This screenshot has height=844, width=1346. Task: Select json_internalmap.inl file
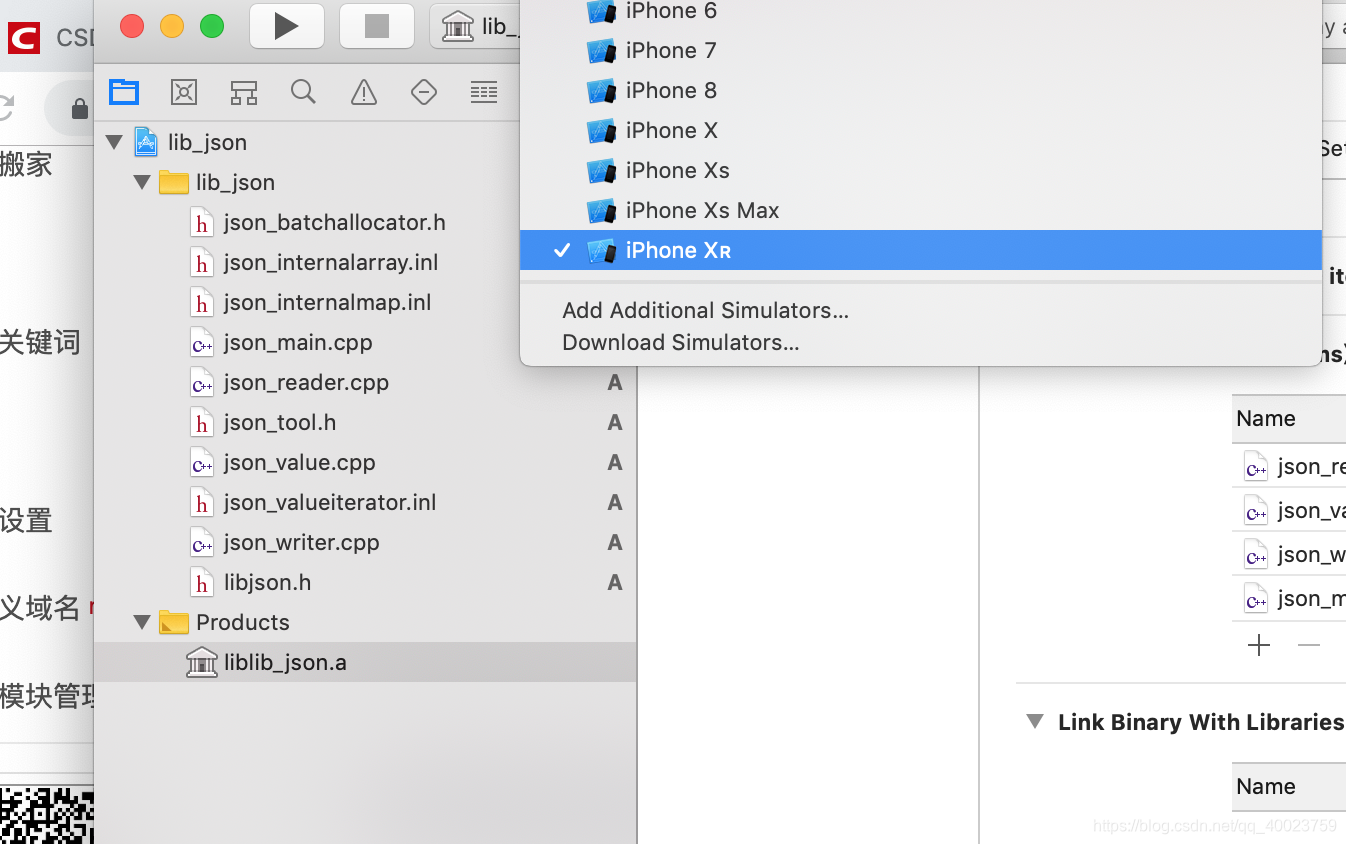[x=327, y=302]
